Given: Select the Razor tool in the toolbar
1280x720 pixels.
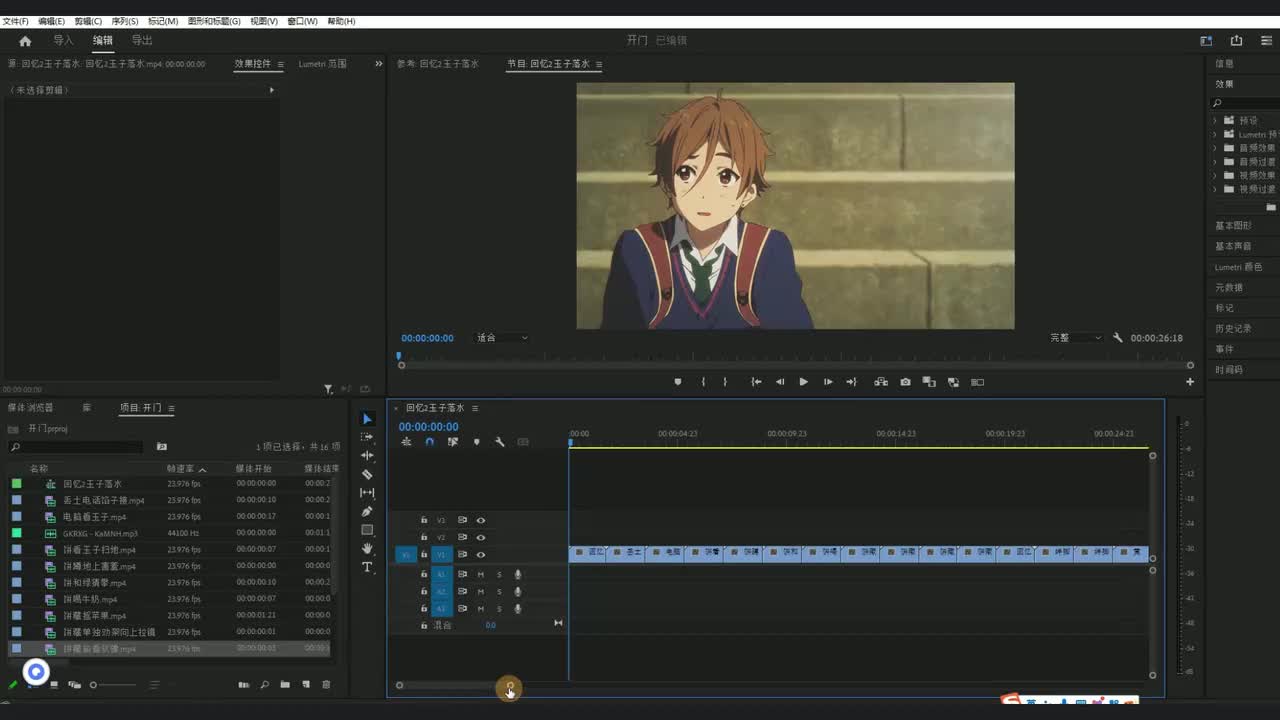Looking at the screenshot, I should click(367, 474).
